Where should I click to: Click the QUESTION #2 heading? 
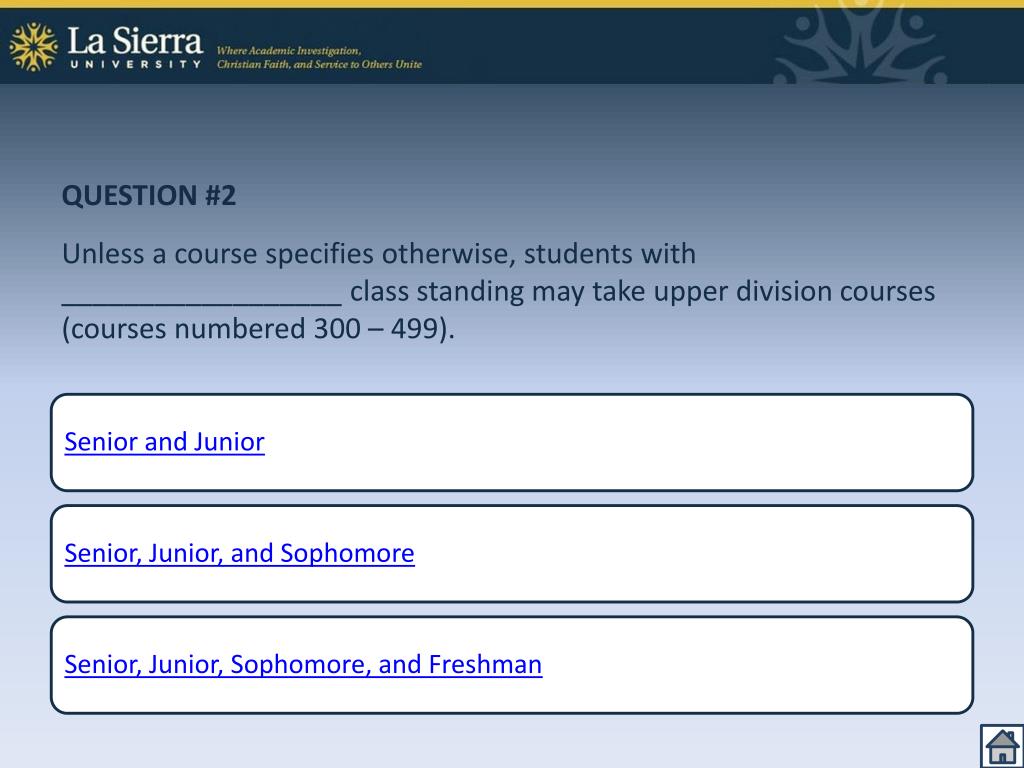pyautogui.click(x=149, y=195)
